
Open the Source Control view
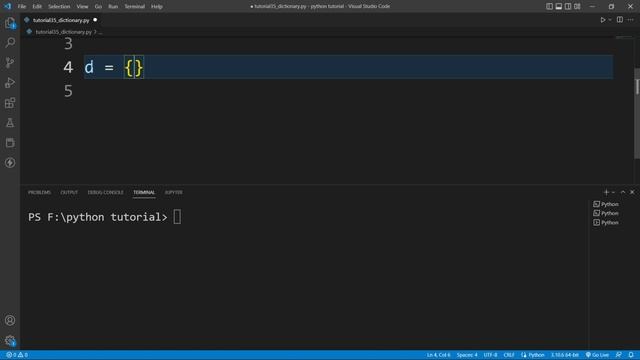point(10,62)
